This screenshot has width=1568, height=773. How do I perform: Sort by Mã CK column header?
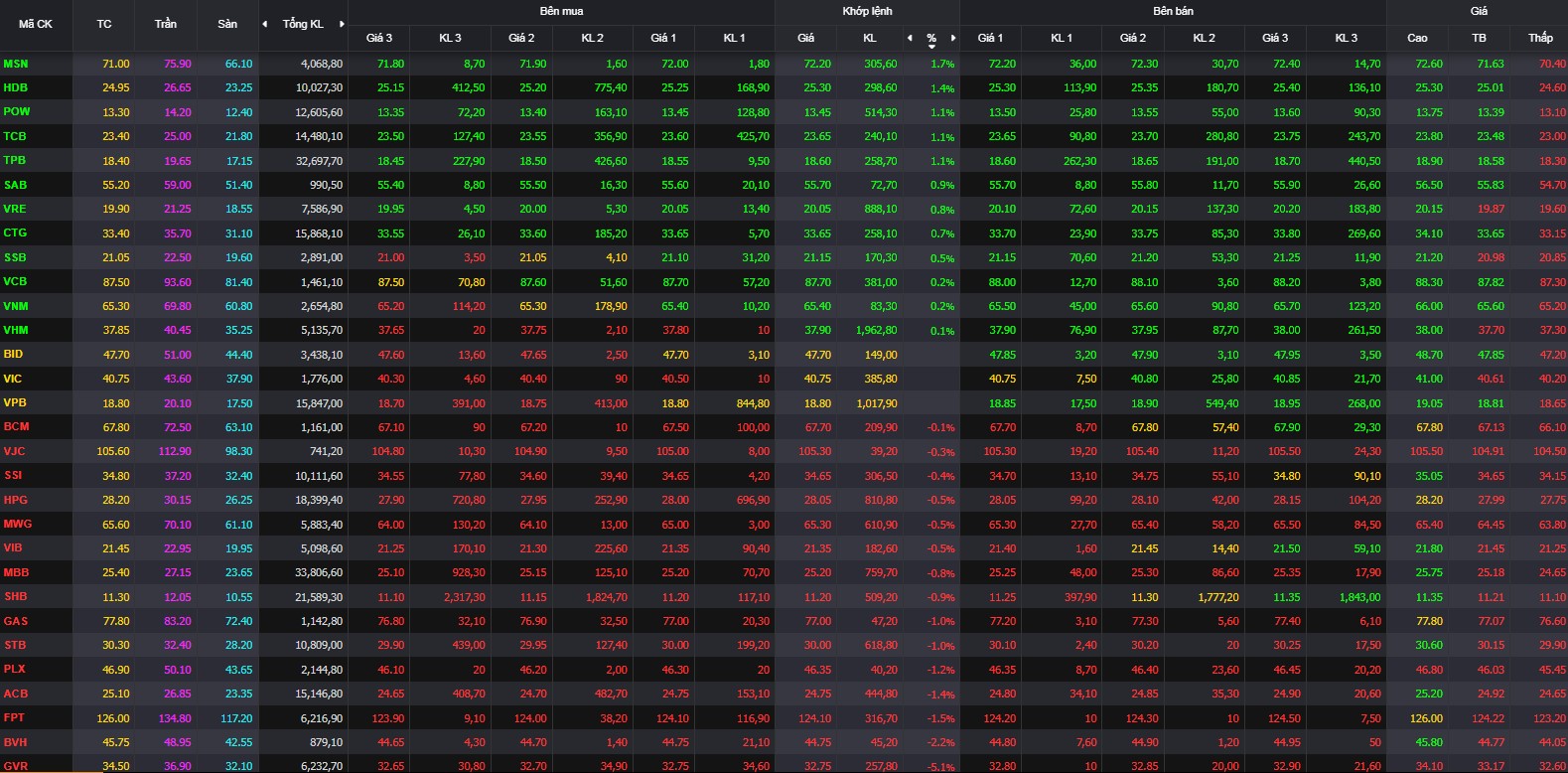36,24
